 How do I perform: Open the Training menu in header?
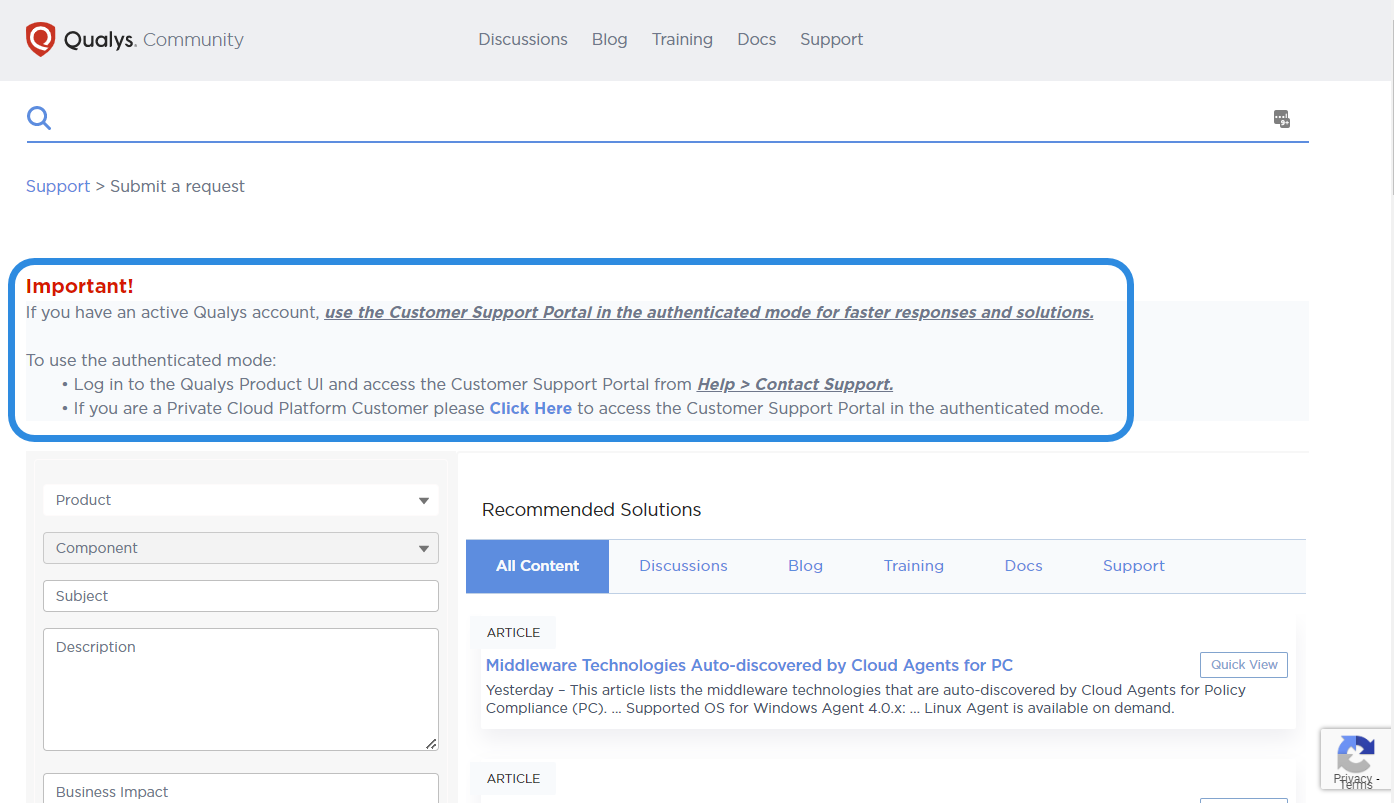click(682, 39)
